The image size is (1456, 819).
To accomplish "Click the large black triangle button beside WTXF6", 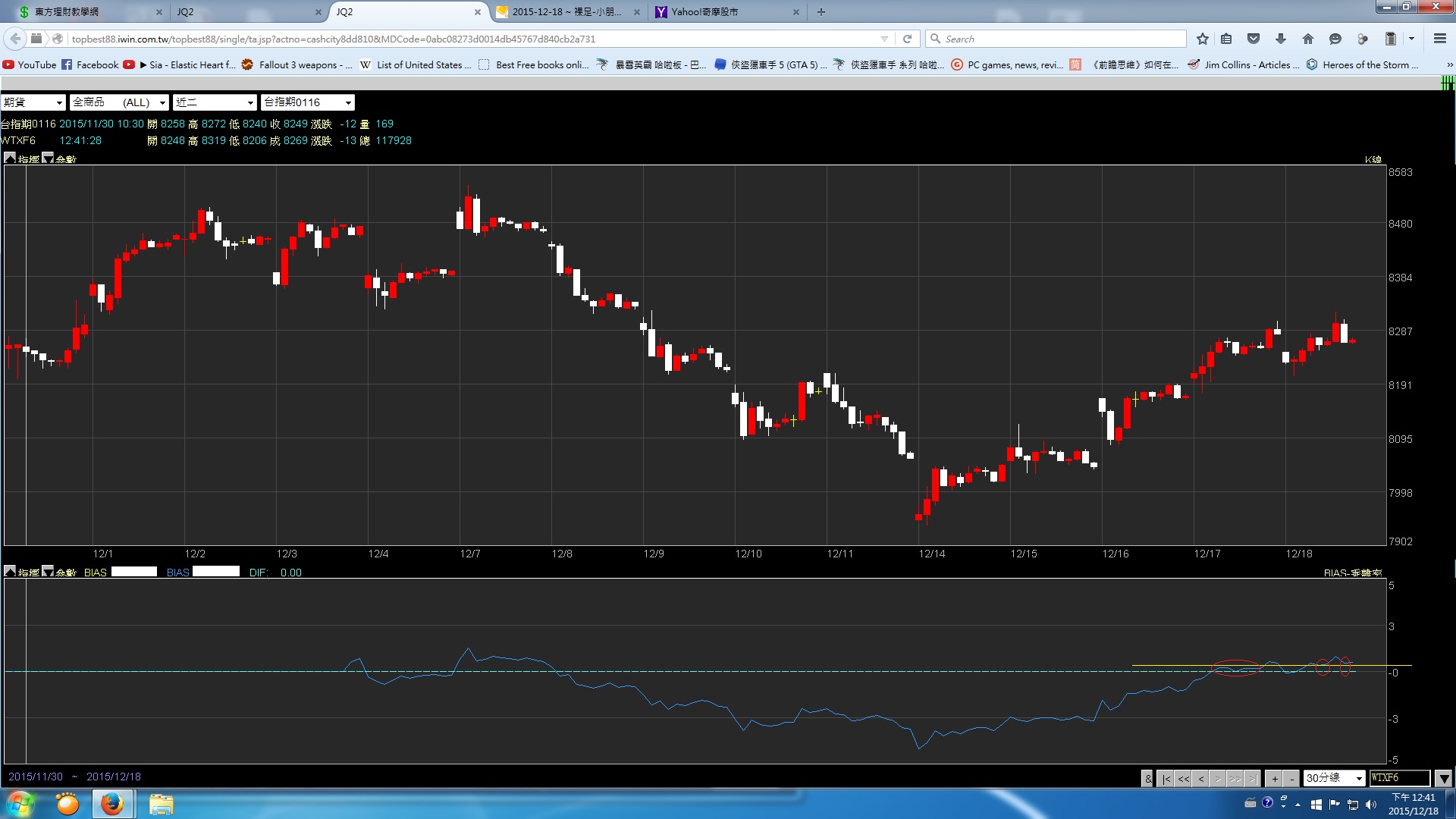I will (x=1443, y=778).
